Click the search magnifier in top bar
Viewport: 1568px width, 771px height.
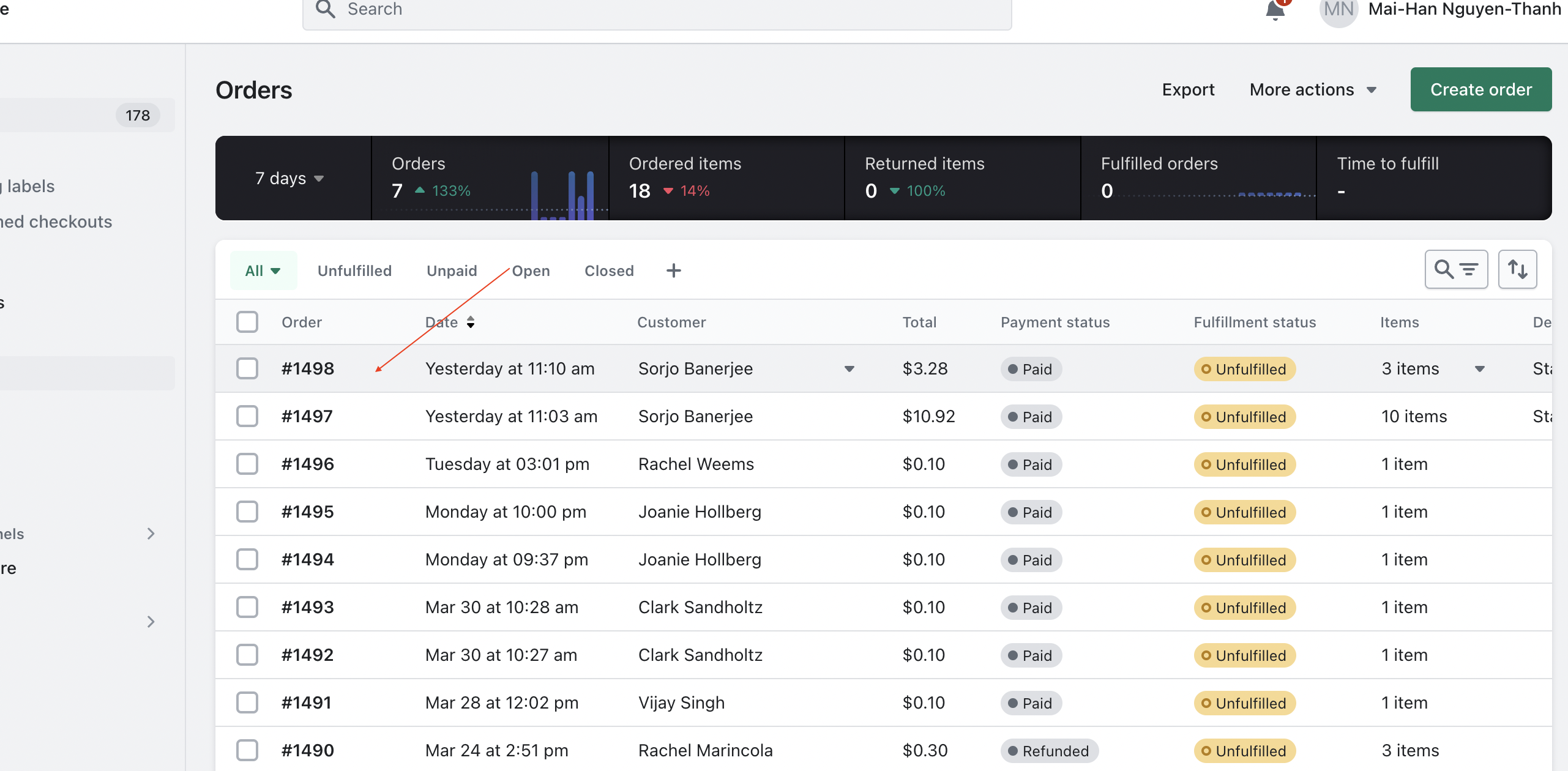[326, 9]
